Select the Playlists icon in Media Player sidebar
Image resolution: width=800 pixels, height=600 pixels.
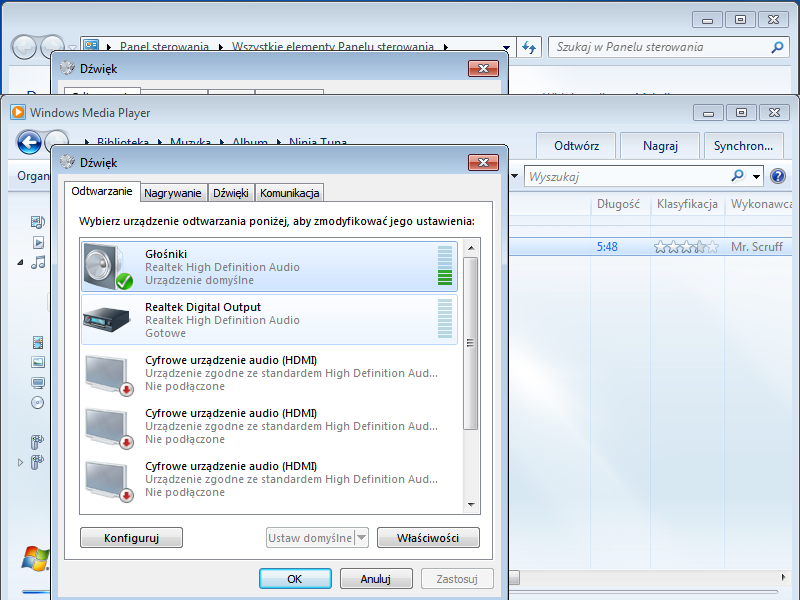(38, 222)
